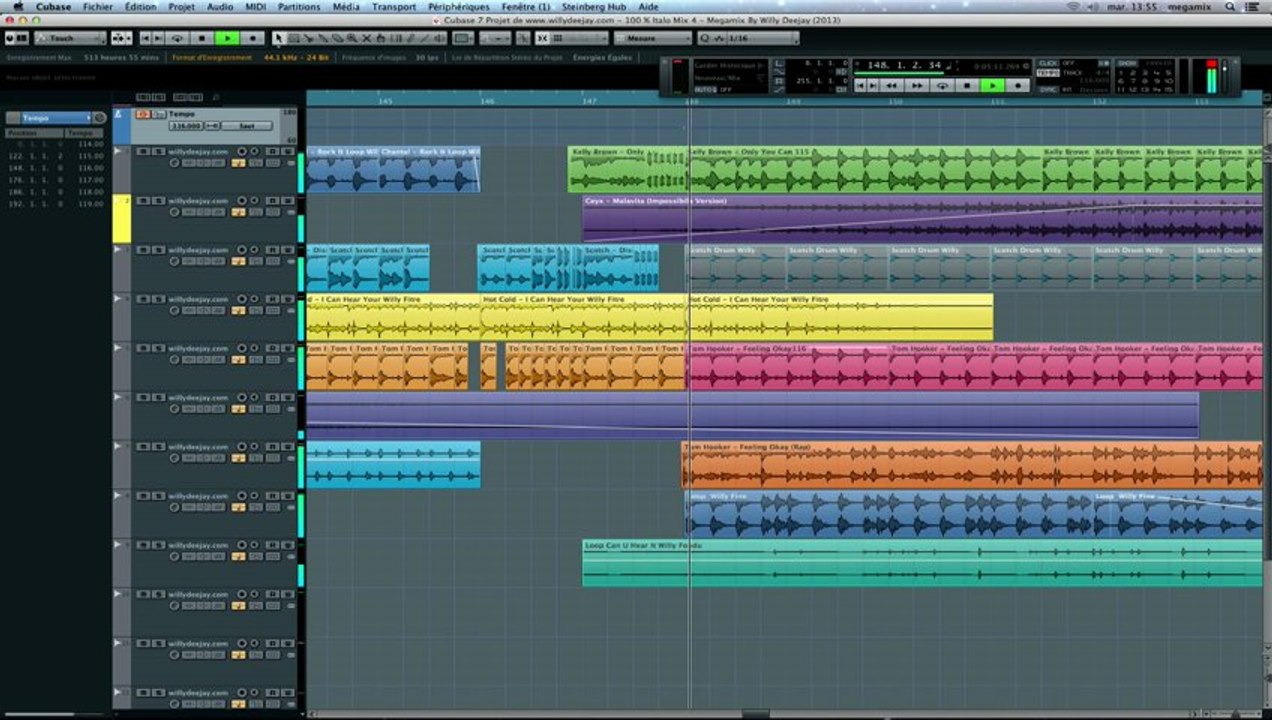The image size is (1272, 720).
Task: Activate the tempo track orange button
Action: (143, 114)
